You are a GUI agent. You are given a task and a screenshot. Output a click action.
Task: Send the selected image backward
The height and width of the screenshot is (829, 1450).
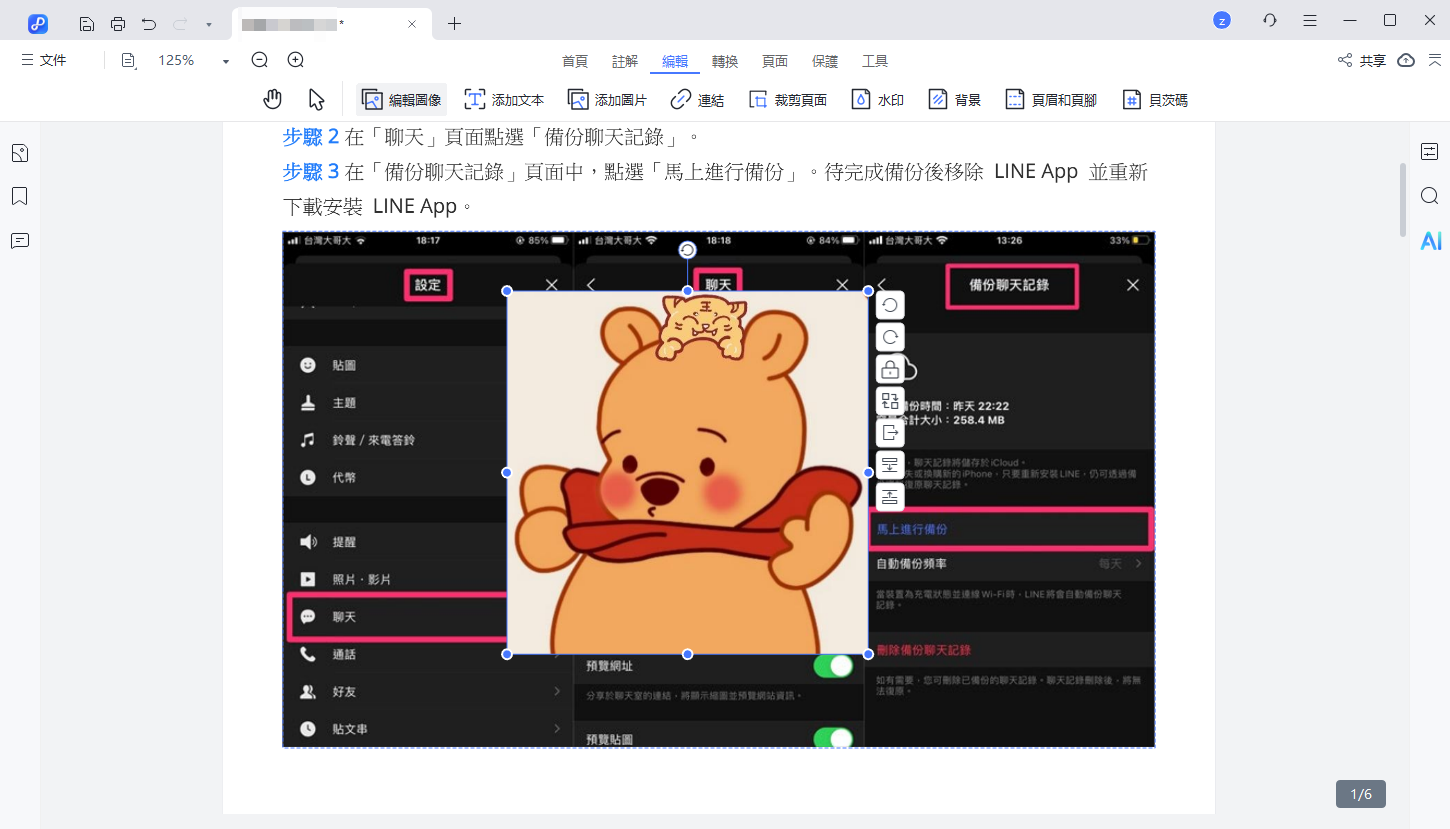pyautogui.click(x=890, y=465)
